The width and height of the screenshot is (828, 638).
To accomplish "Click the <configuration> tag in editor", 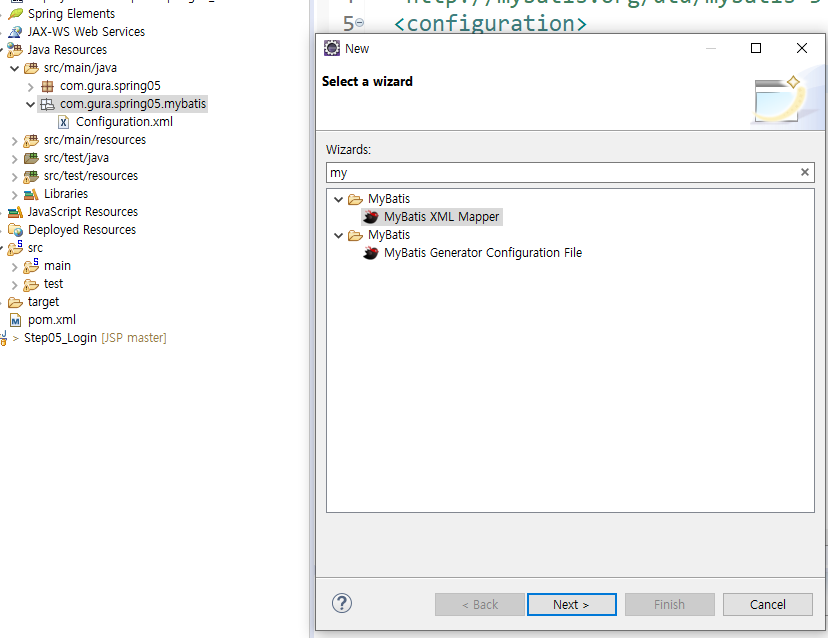I will point(491,23).
